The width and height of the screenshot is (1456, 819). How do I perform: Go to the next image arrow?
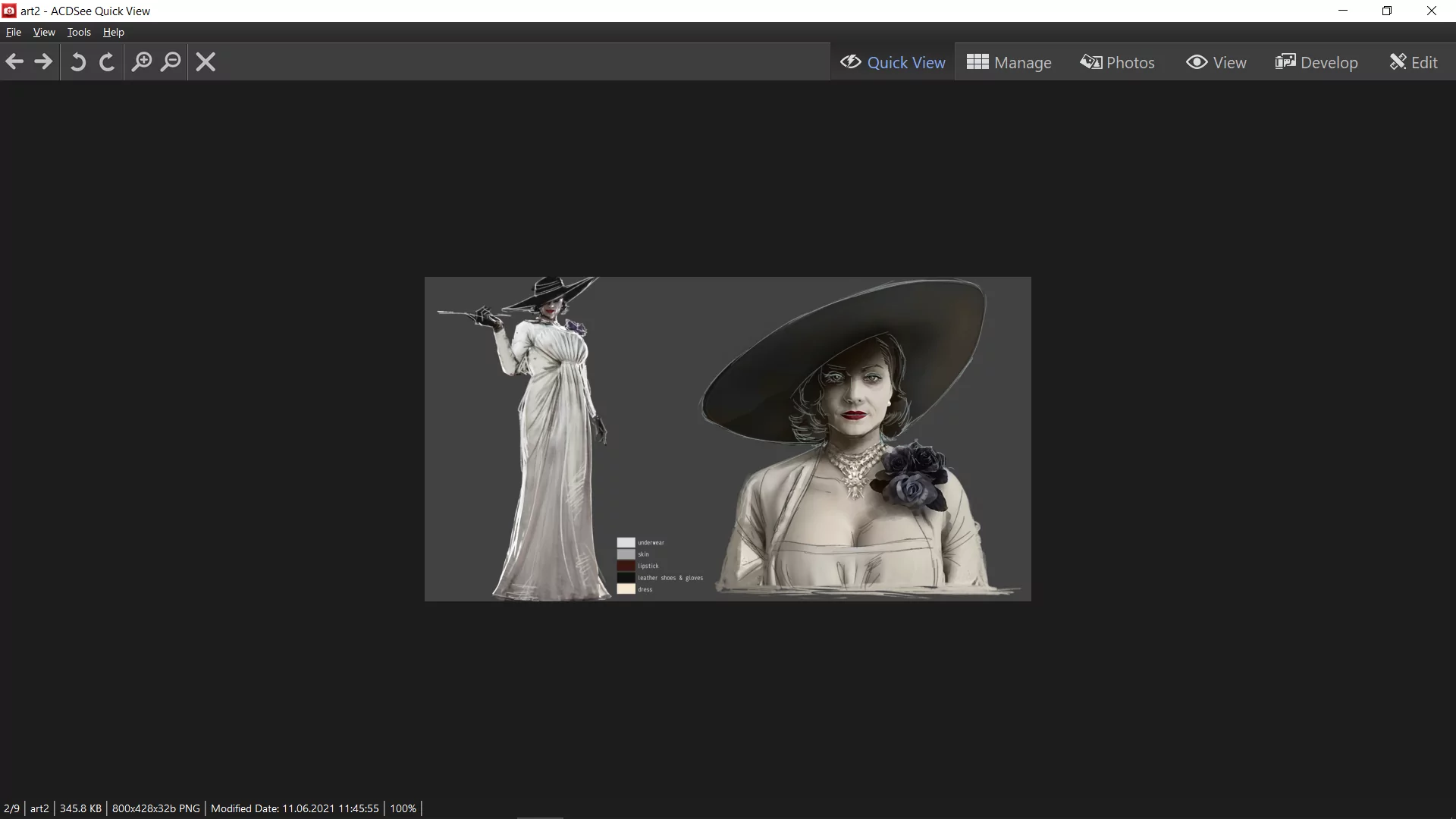[x=43, y=62]
